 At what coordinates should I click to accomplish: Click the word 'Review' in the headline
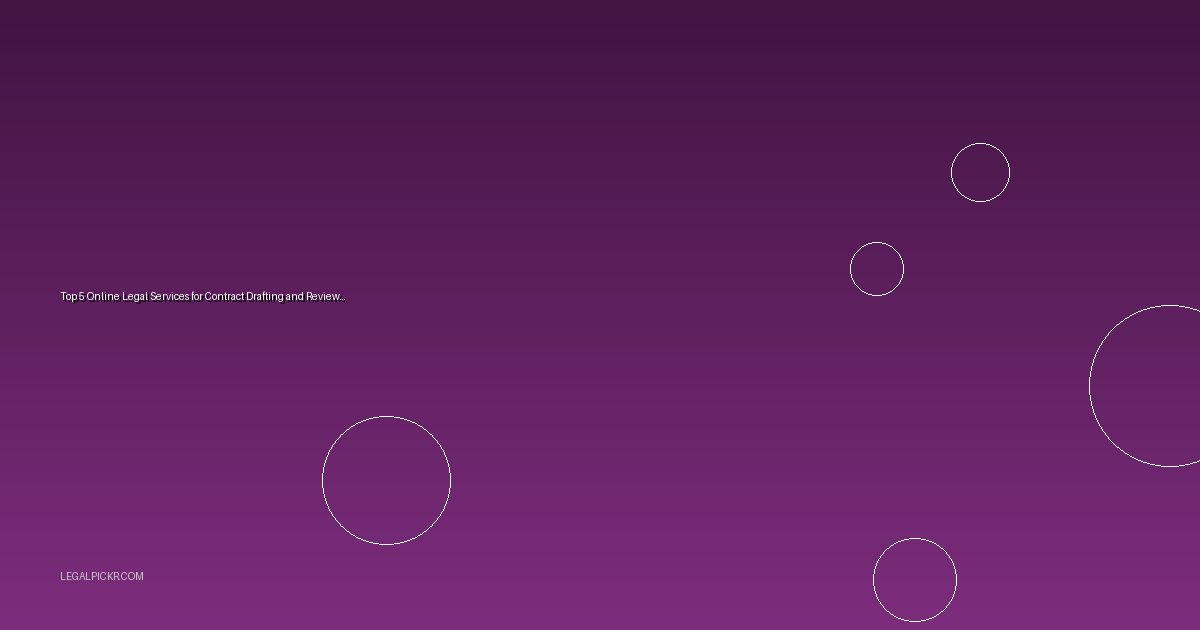coord(323,297)
